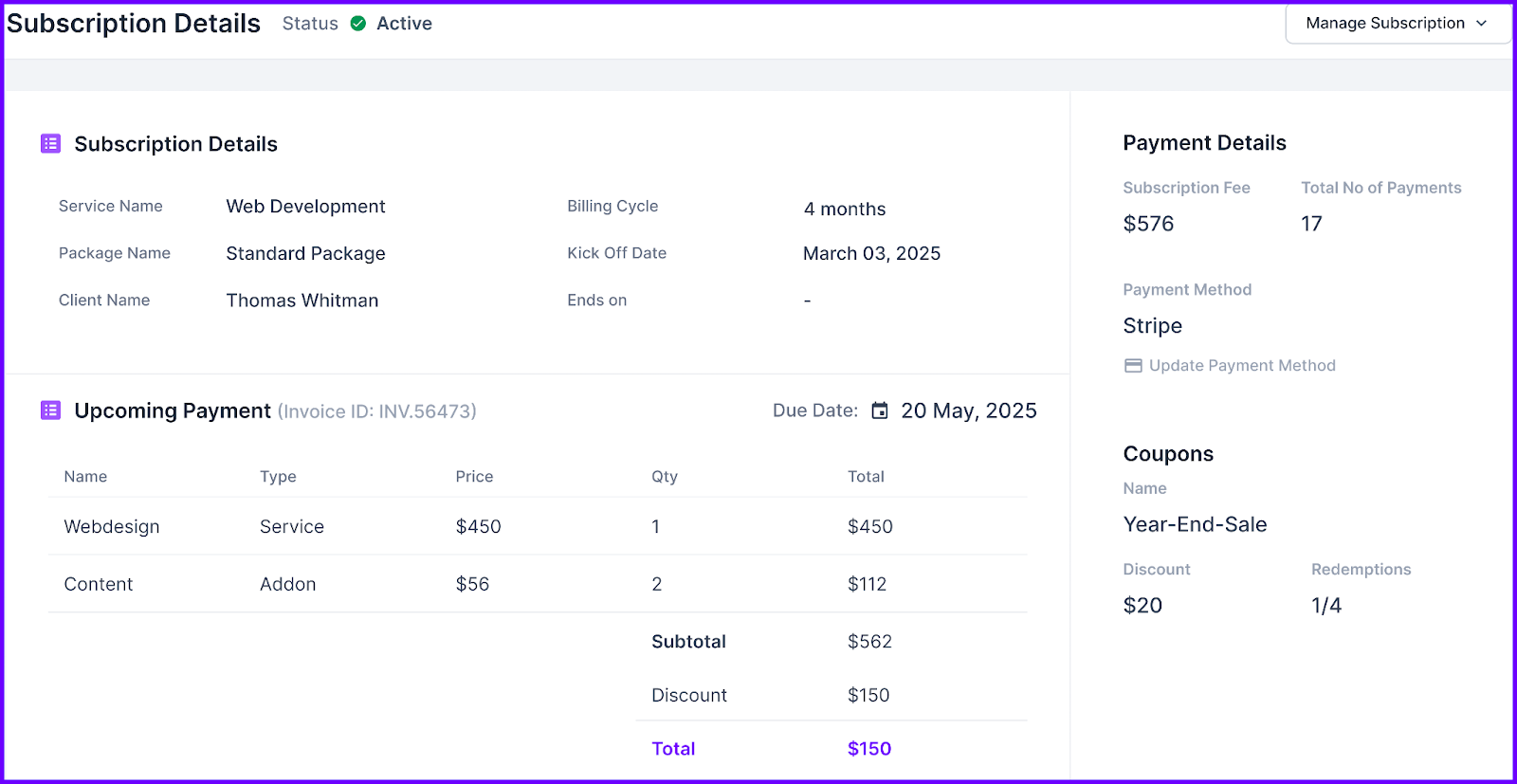1517x784 pixels.
Task: Click the Thomas Whitman client name
Action: pyautogui.click(x=302, y=301)
